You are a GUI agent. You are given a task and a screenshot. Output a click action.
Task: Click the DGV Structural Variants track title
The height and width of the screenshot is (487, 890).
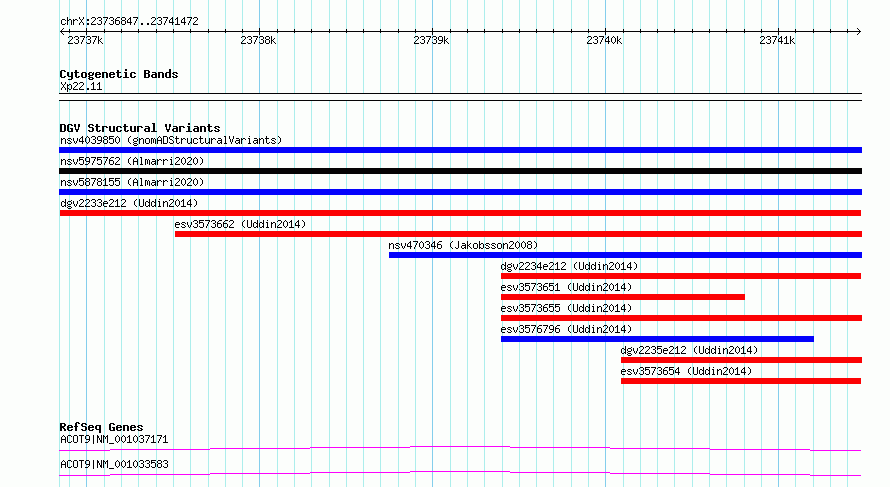click(140, 128)
